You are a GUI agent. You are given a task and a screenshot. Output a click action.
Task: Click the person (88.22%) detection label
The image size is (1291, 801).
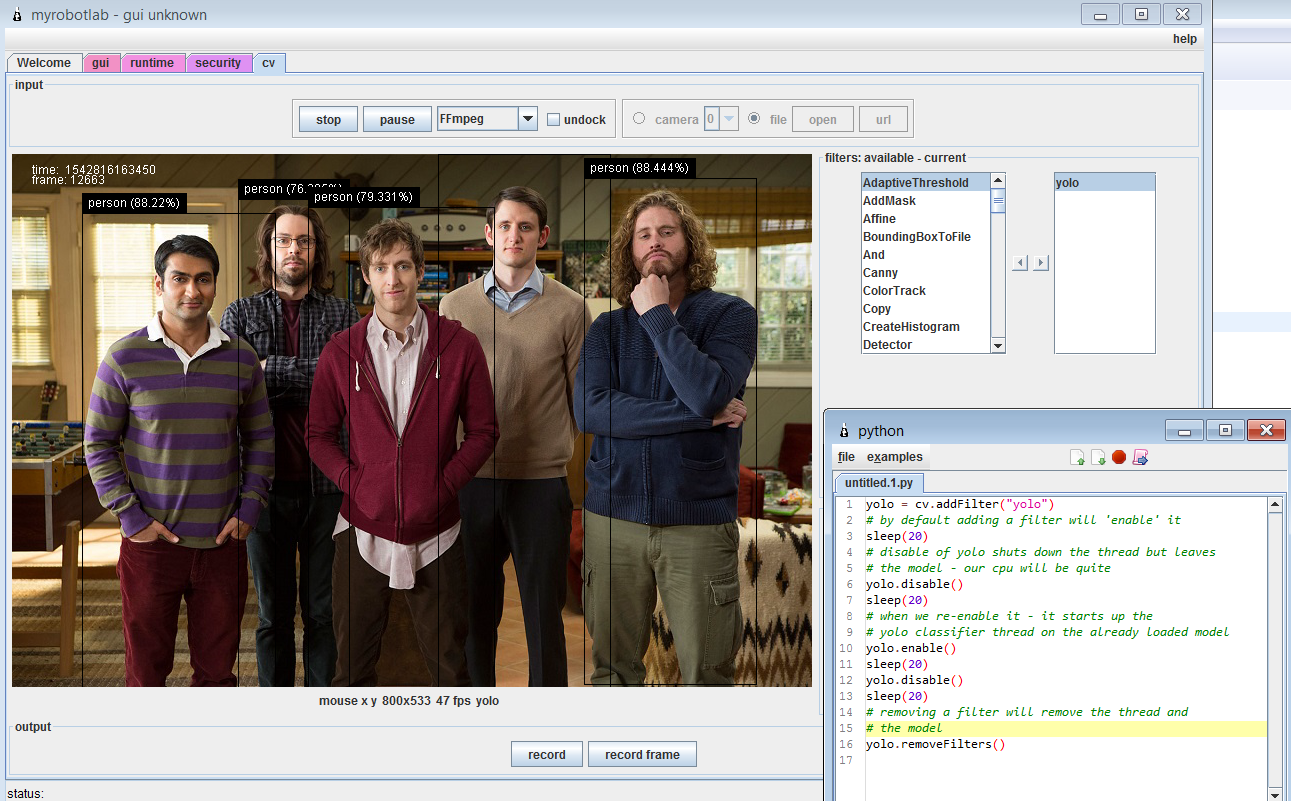[x=133, y=203]
